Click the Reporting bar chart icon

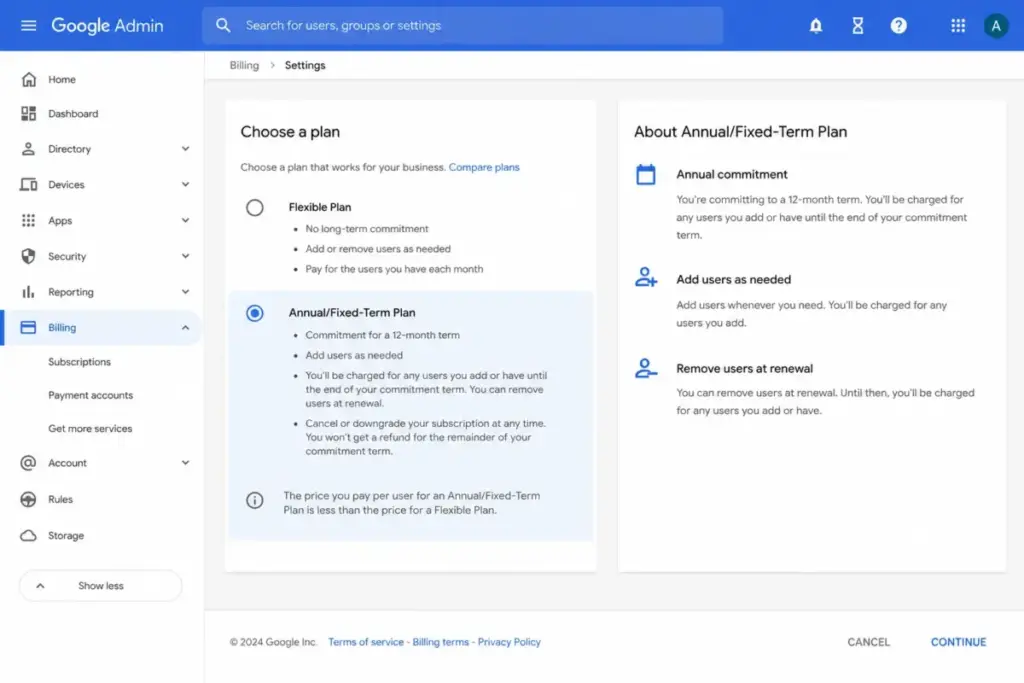28,292
